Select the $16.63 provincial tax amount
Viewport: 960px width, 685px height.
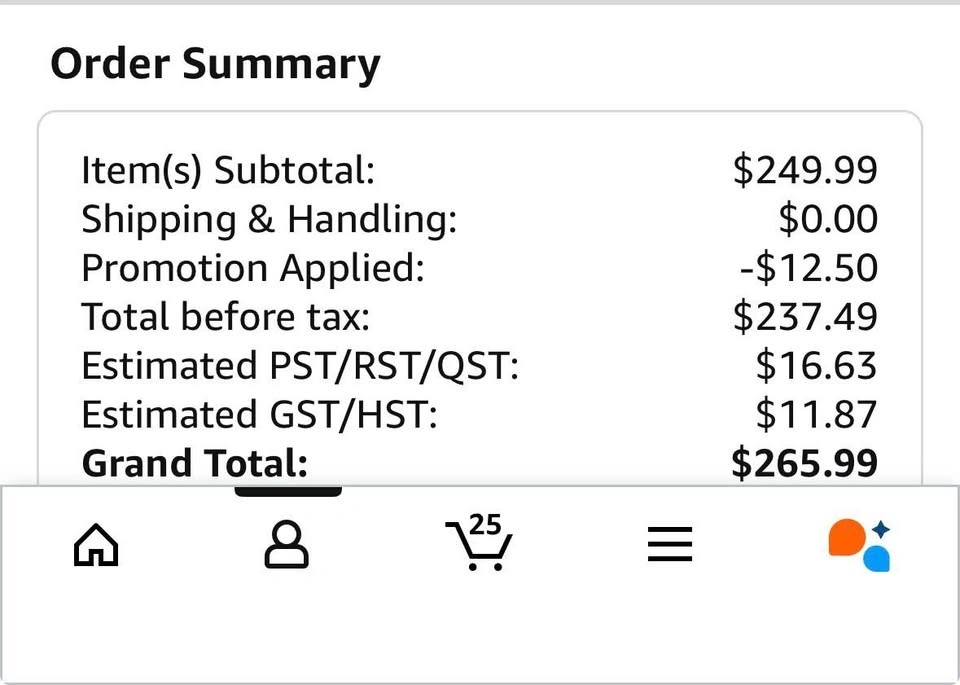pyautogui.click(x=816, y=366)
